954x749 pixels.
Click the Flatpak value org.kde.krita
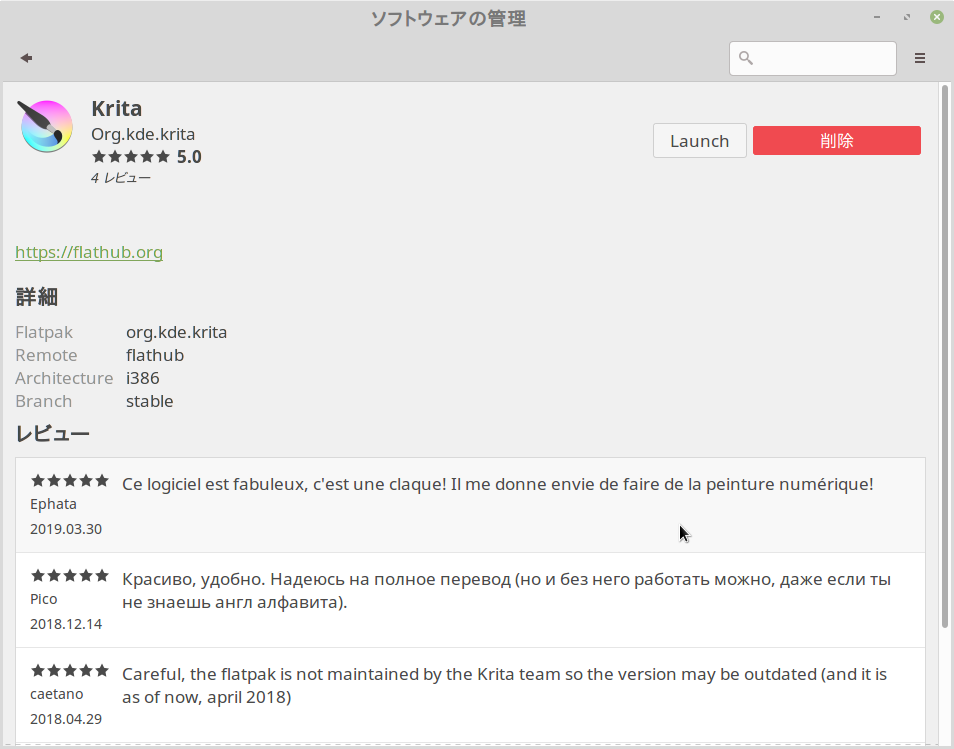click(176, 332)
